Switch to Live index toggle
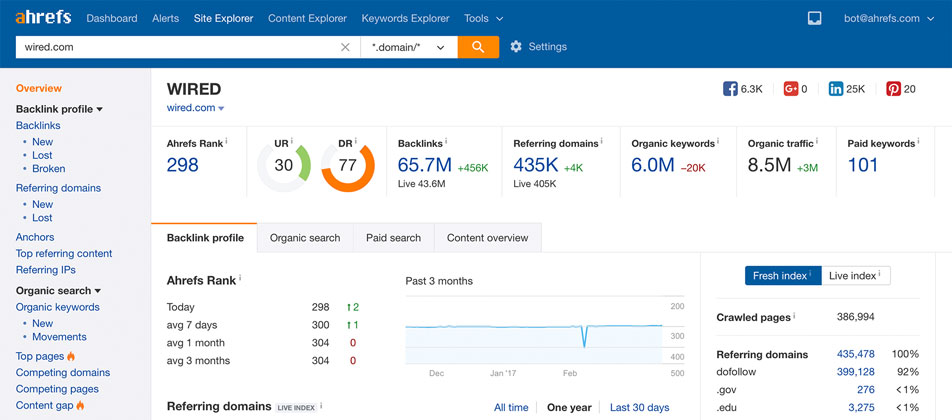952x420 pixels. [855, 276]
